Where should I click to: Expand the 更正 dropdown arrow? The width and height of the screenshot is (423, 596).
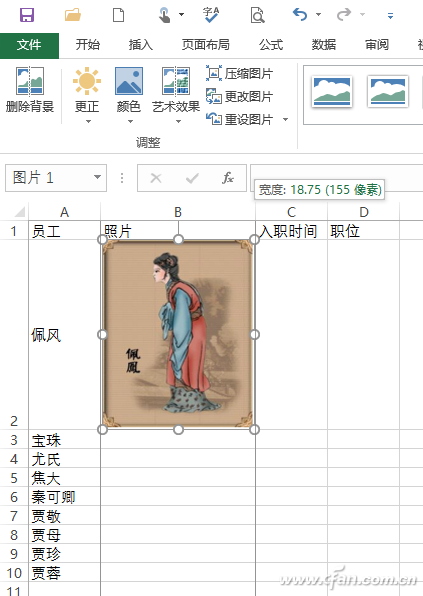(x=88, y=122)
